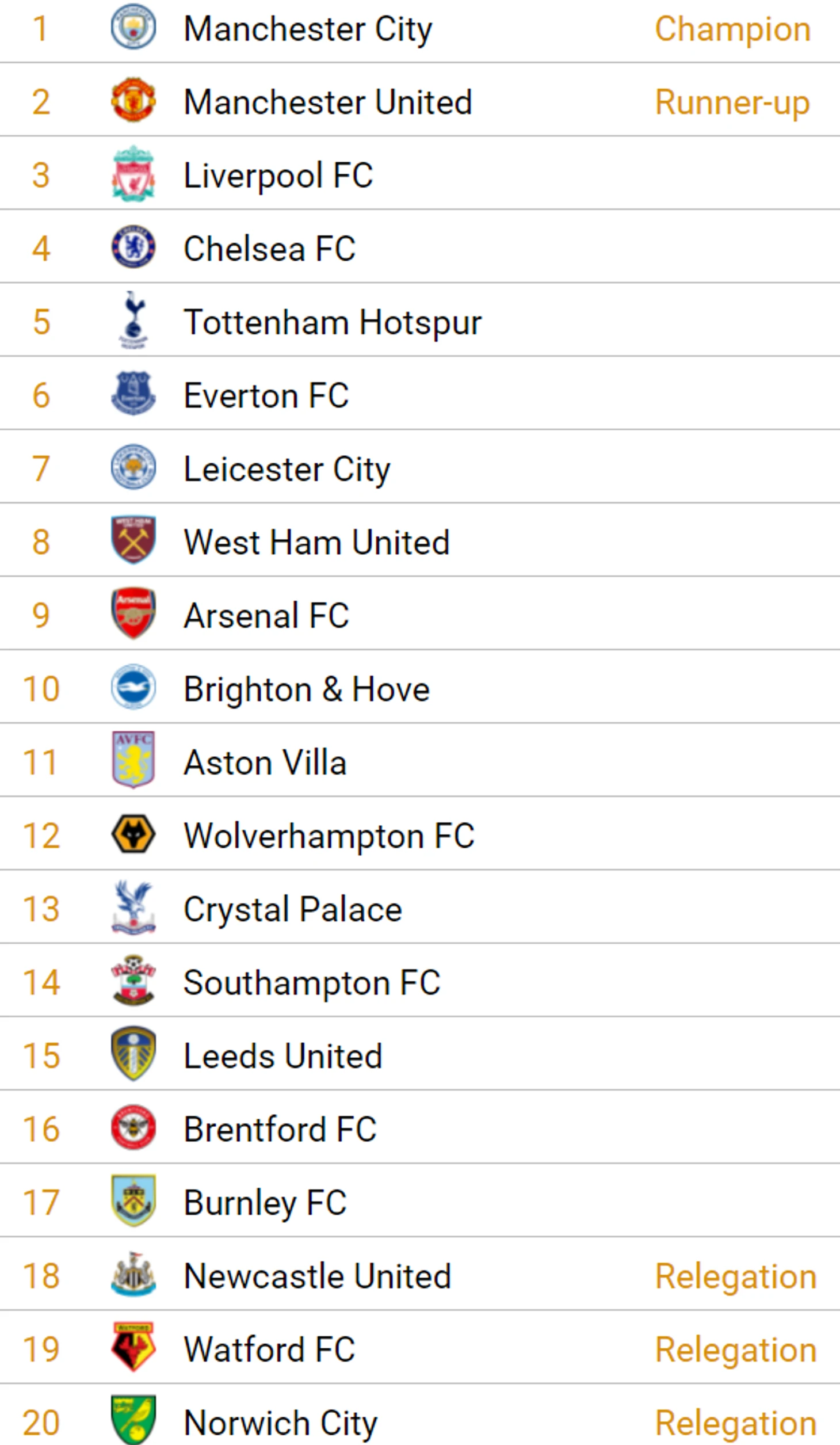
Task: Click Relegation label beside Newcastle United
Action: 736,1276
